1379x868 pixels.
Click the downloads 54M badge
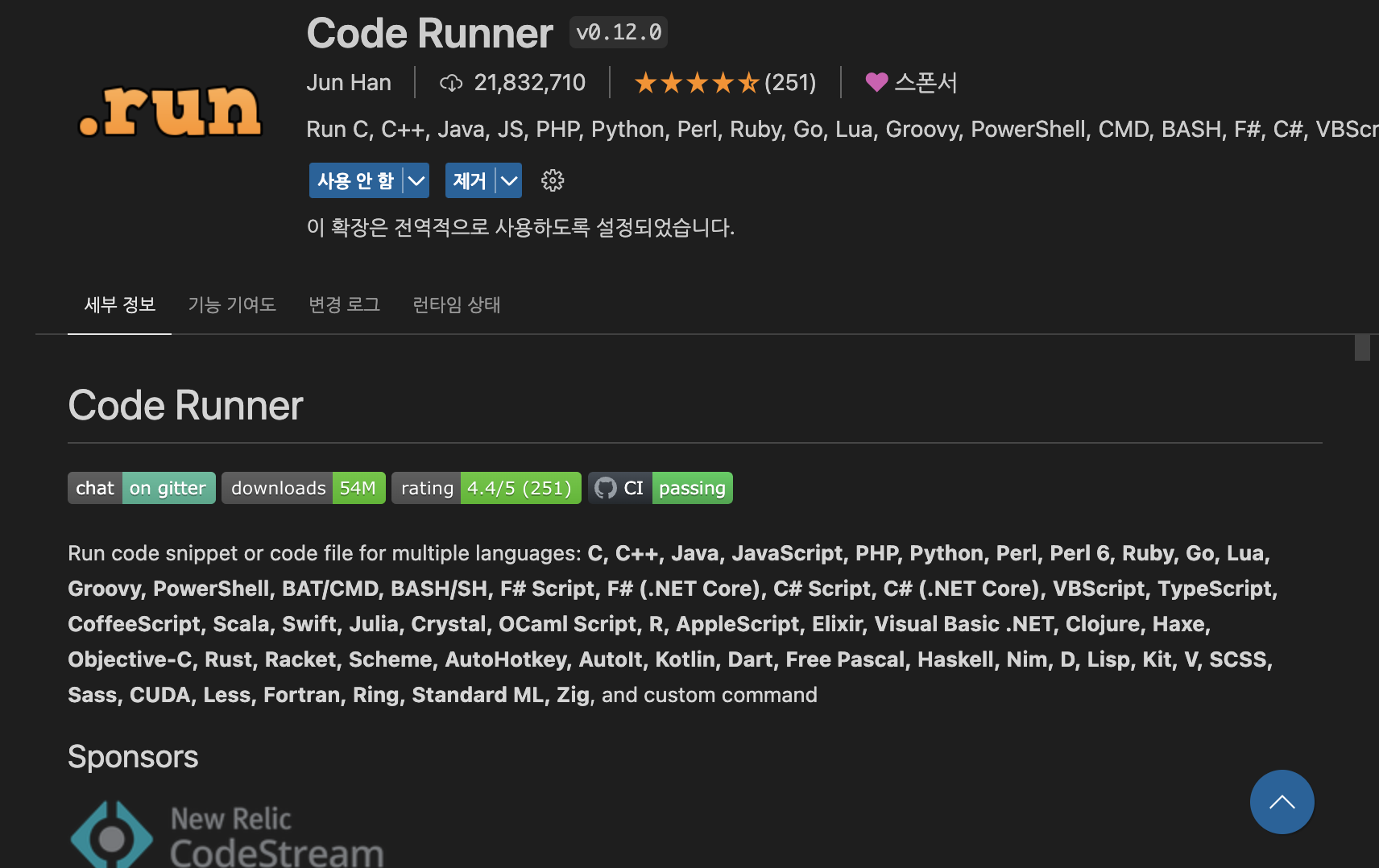click(304, 488)
